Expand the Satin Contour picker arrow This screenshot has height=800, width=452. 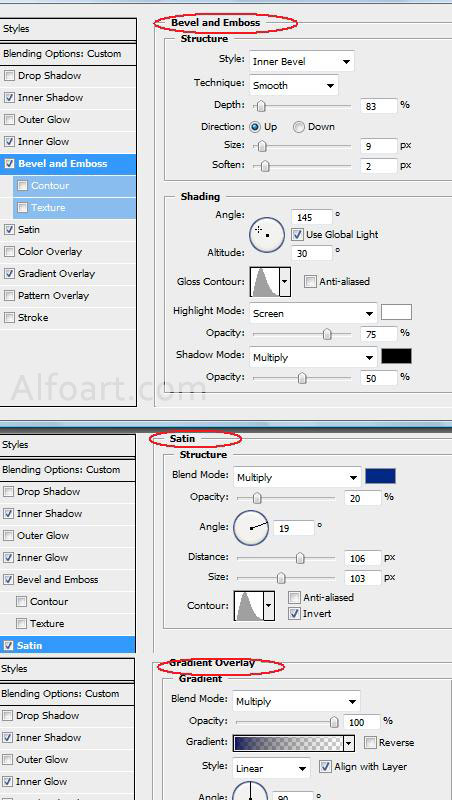[x=269, y=606]
